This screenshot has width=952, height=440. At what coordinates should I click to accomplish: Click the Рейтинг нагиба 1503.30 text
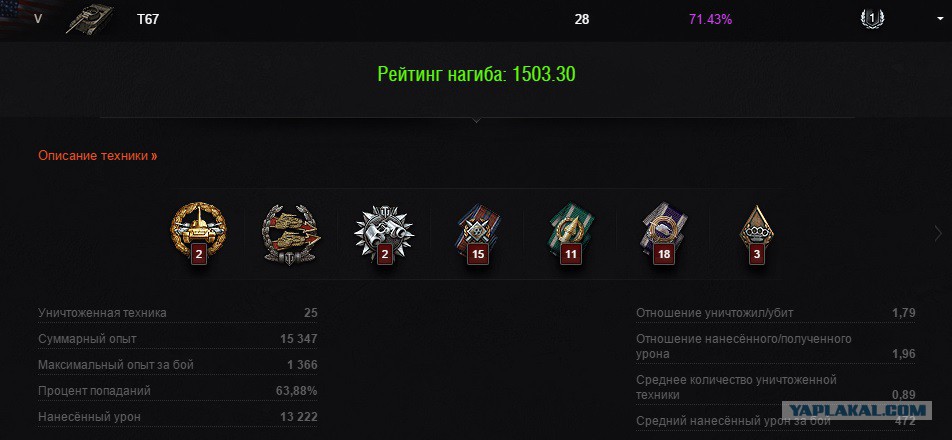[x=476, y=74]
